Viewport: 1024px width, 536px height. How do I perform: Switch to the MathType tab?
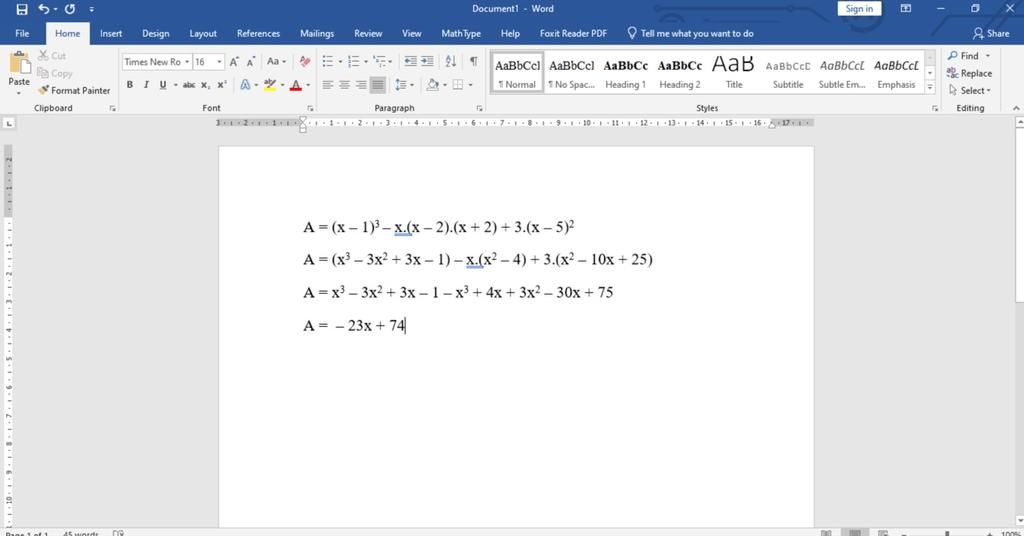click(x=461, y=33)
